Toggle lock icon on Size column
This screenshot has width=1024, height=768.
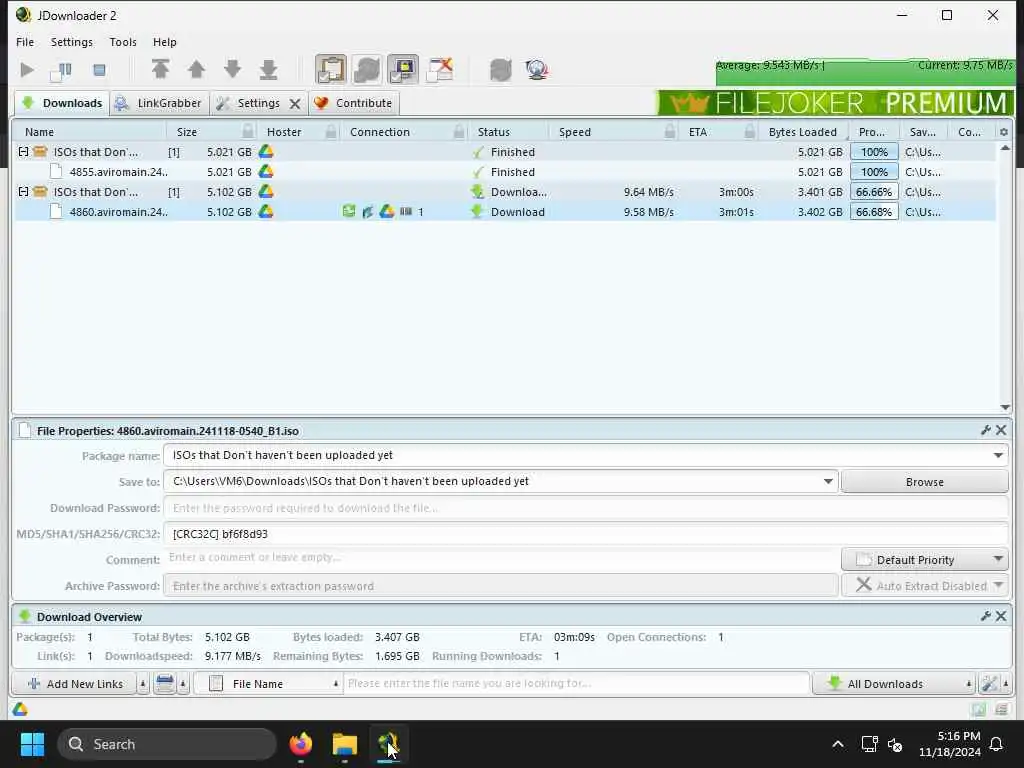pyautogui.click(x=248, y=131)
